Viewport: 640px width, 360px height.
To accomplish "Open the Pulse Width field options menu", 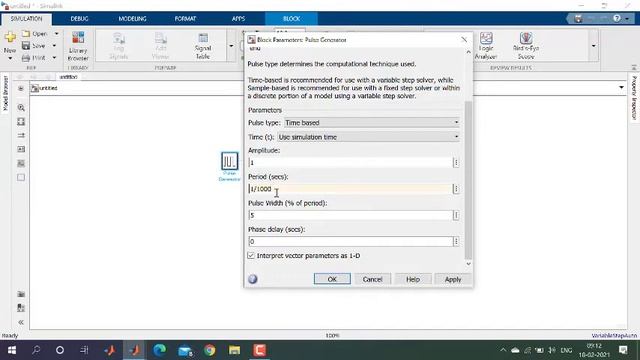I will pos(456,215).
